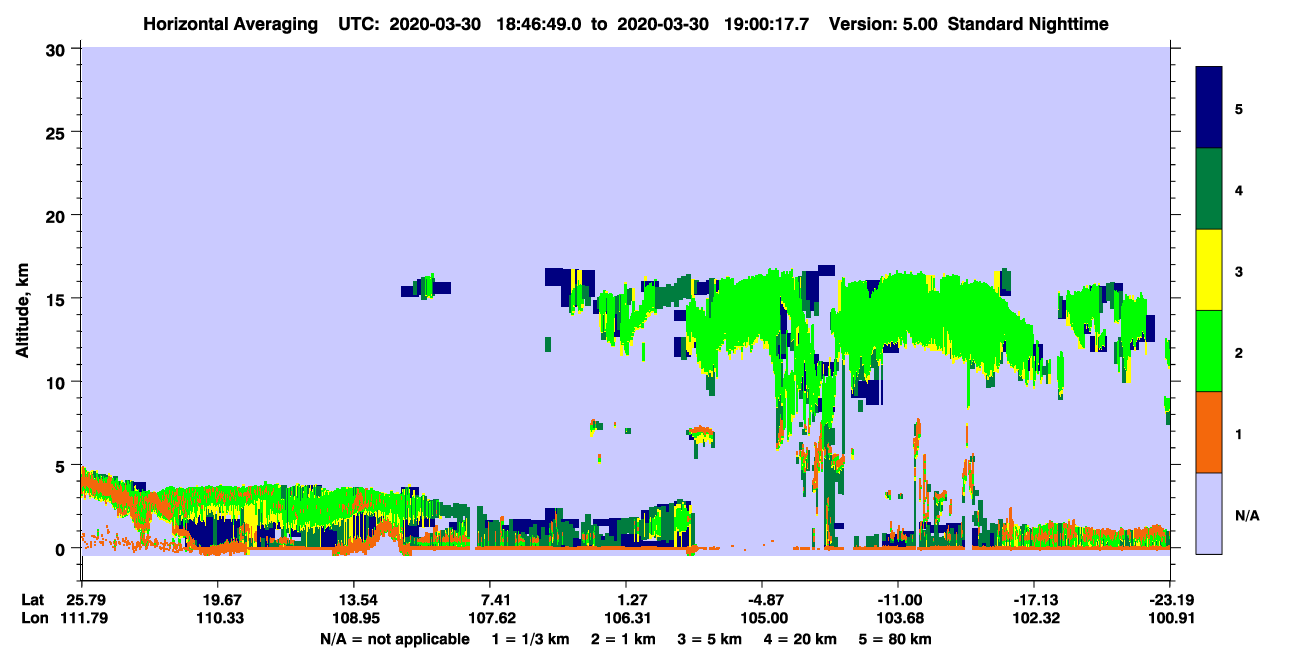The width and height of the screenshot is (1300, 667).
Task: Click the yellow level 3 colorbar segment
Action: click(1209, 270)
